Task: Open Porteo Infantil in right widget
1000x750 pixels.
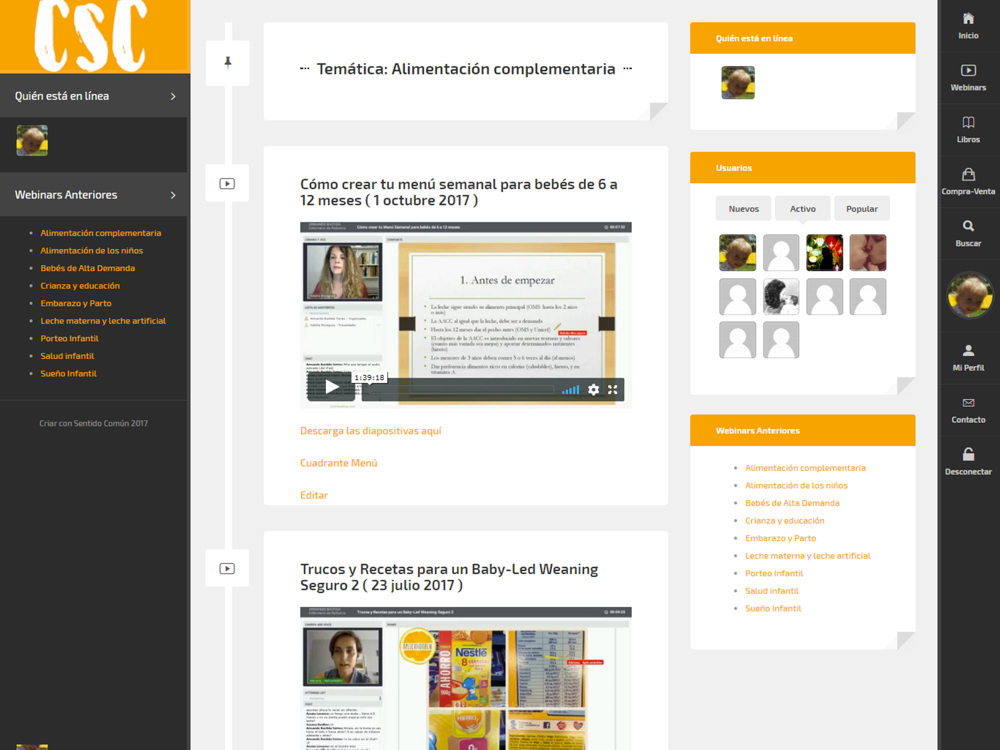Action: (774, 573)
